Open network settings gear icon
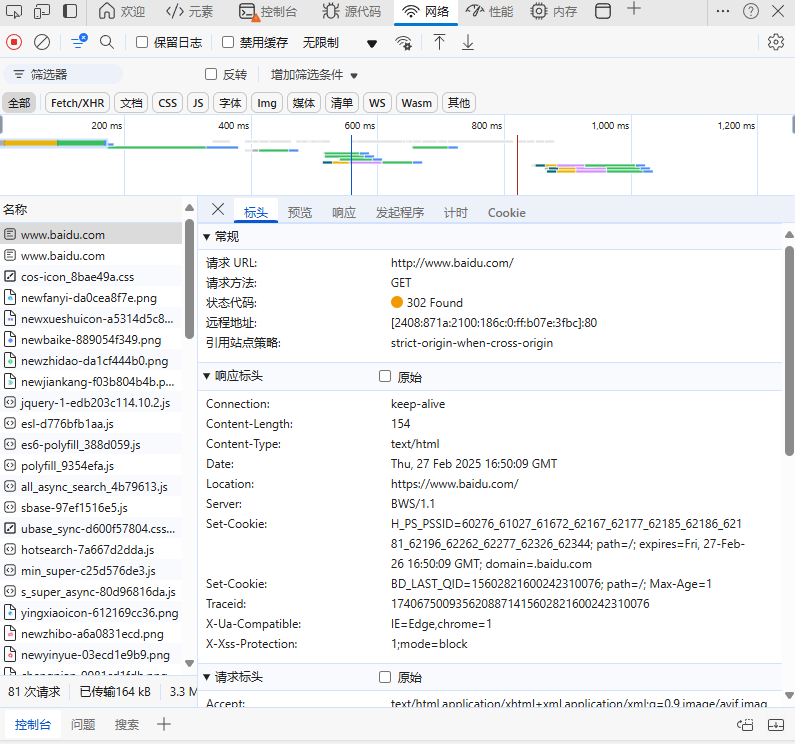795x744 pixels. pyautogui.click(x=776, y=42)
